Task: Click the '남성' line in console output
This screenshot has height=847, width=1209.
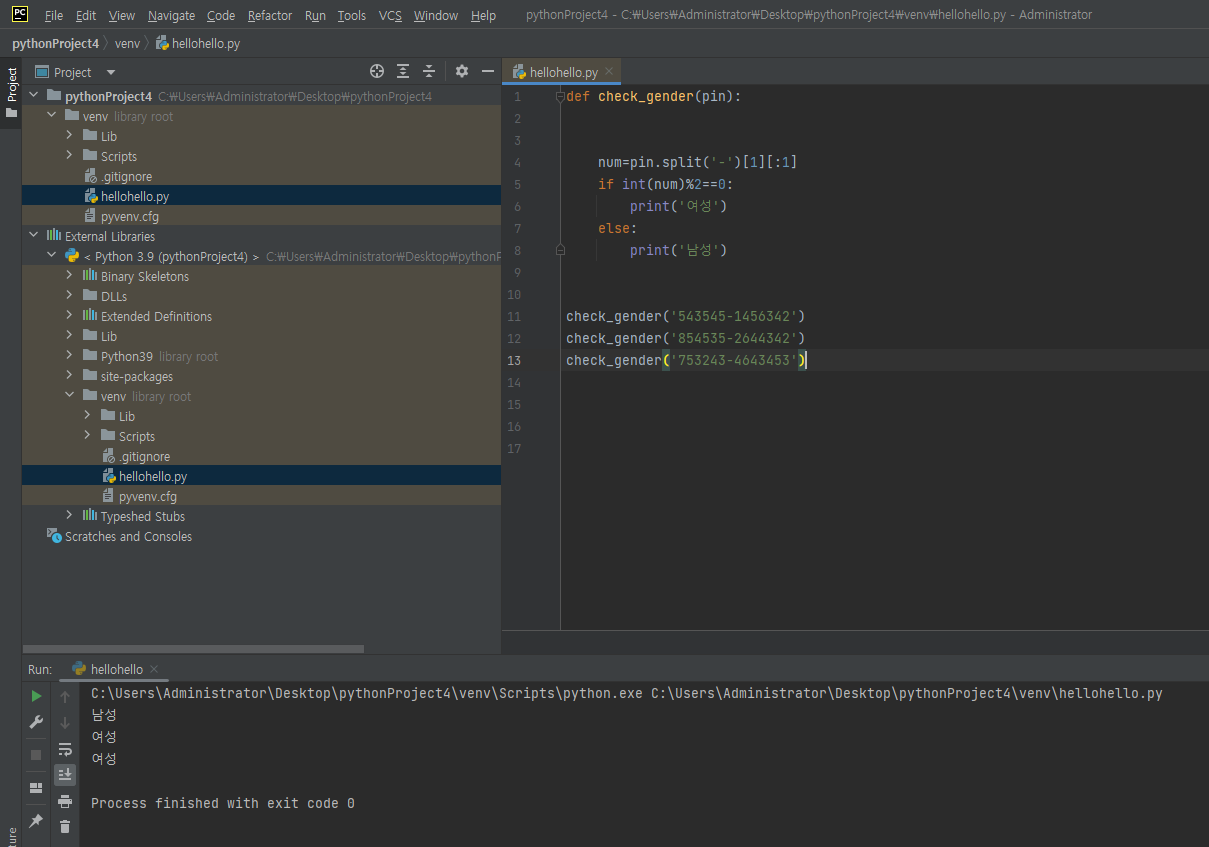Action: point(103,715)
